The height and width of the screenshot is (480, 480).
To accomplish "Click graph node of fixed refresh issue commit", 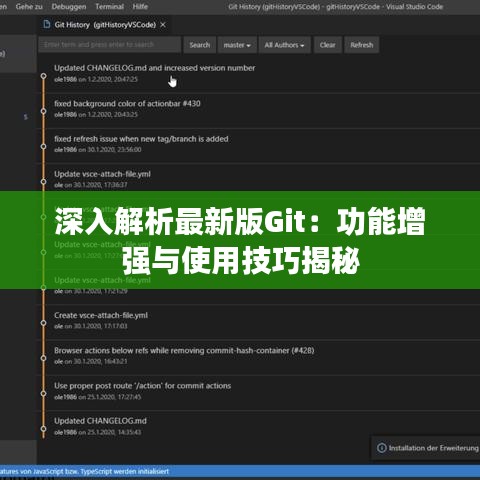I will [43, 146].
